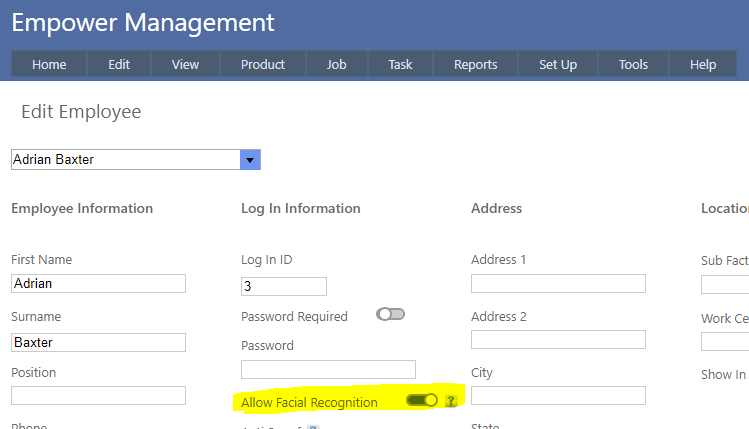Open the Job menu
749x429 pixels.
337,65
